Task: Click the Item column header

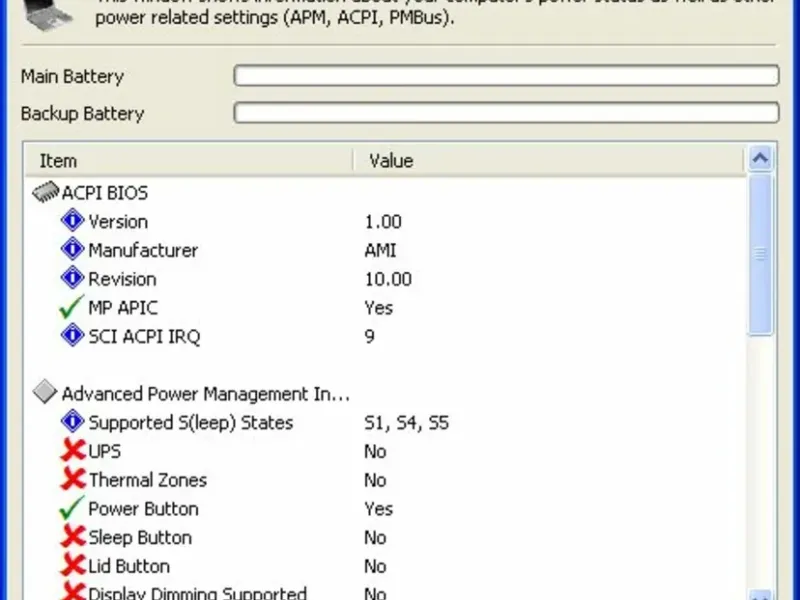Action: click(189, 161)
